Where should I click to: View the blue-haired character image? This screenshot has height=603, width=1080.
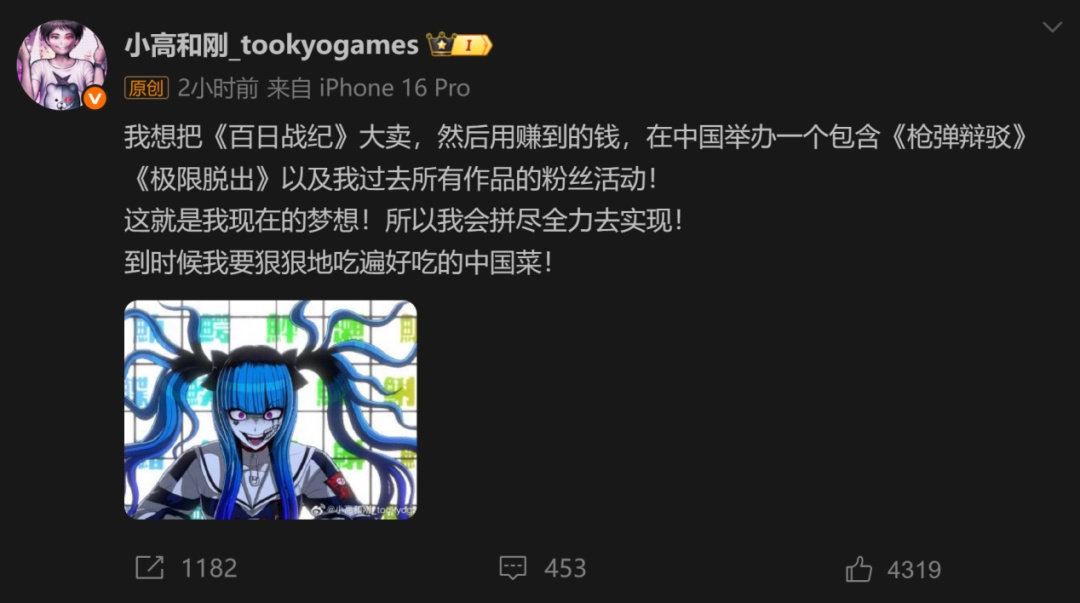tap(271, 410)
